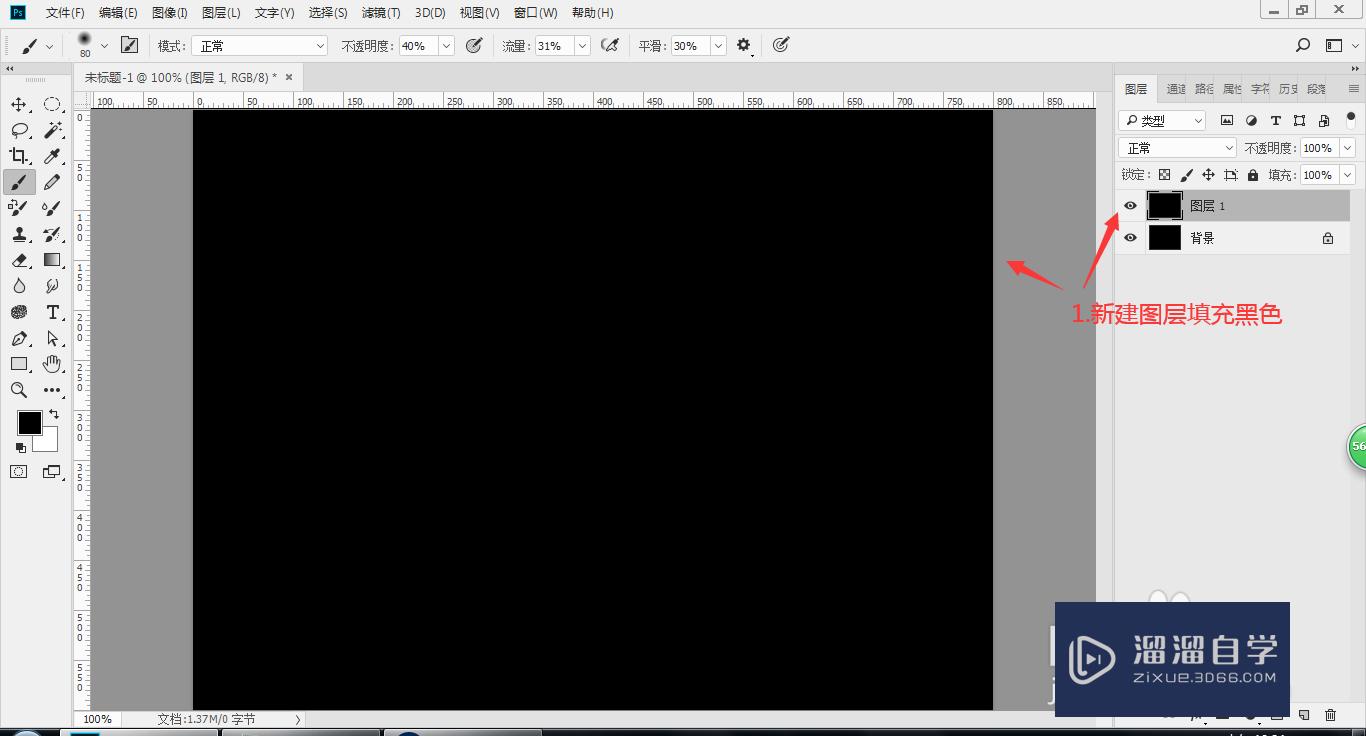The image size is (1366, 736).
Task: Switch to the 路径 panel tab
Action: pos(1204,89)
